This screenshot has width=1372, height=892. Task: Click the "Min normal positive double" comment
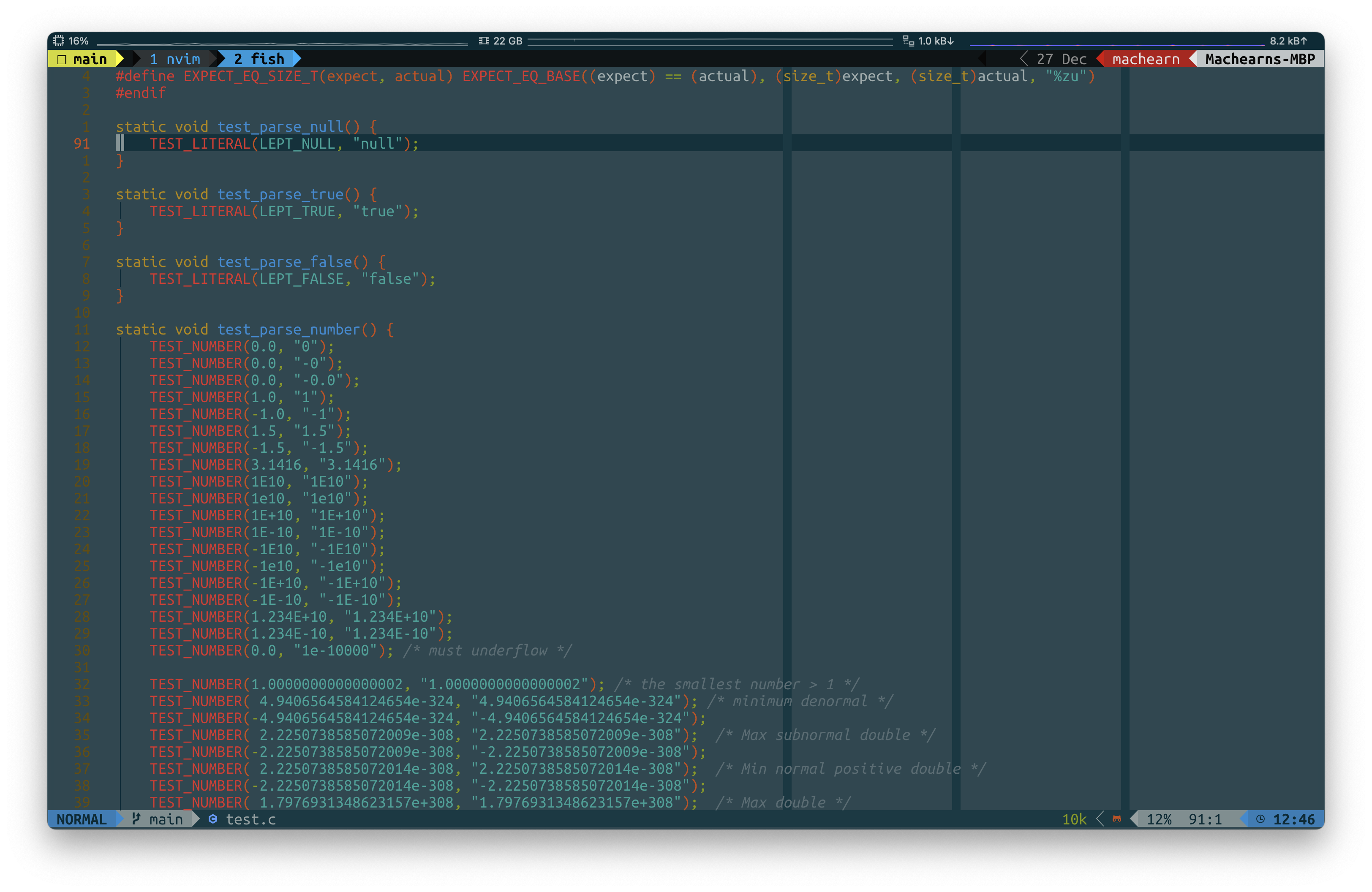[x=851, y=768]
